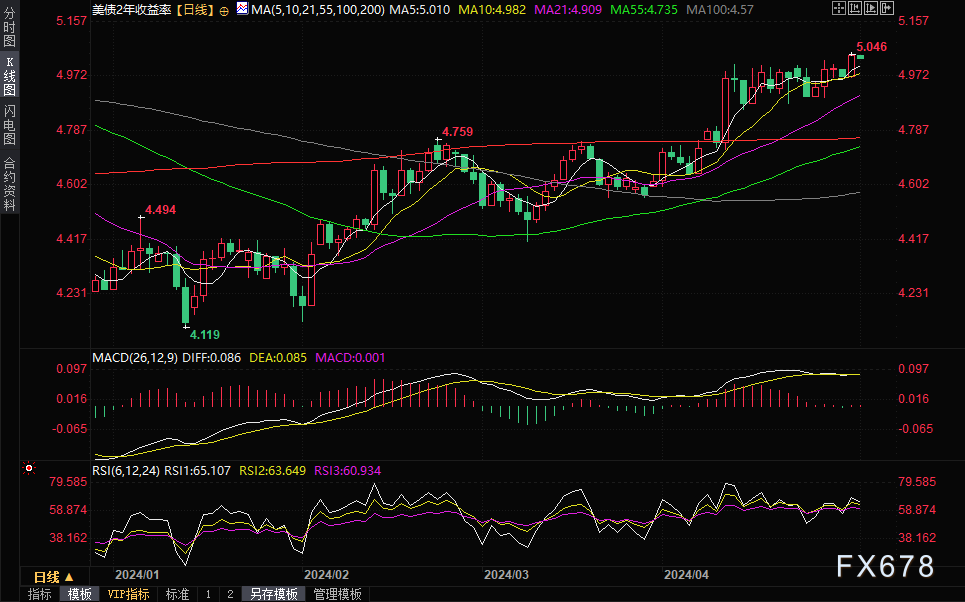This screenshot has width=965, height=602.
Task: Click the MA100:4.57 value label
Action: 719,10
